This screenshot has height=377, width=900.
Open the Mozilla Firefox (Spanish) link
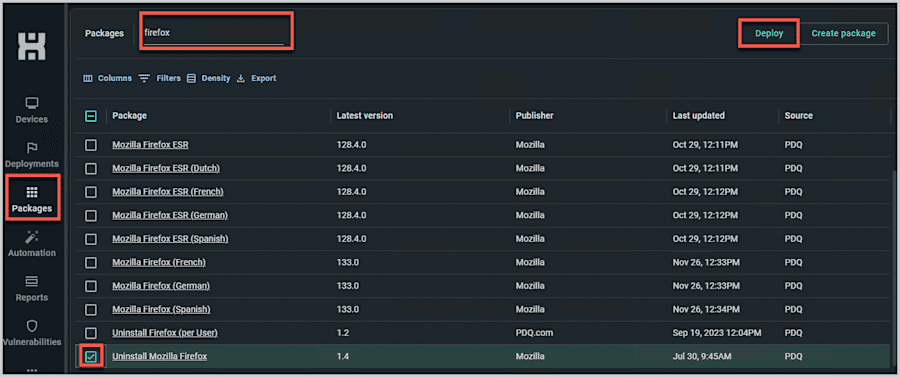(x=161, y=309)
